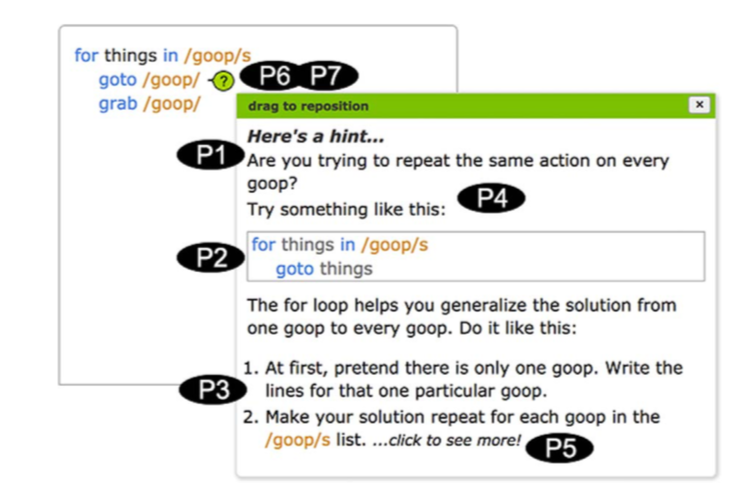Click the P5 annotation marker
734x492 pixels.
coord(559,448)
